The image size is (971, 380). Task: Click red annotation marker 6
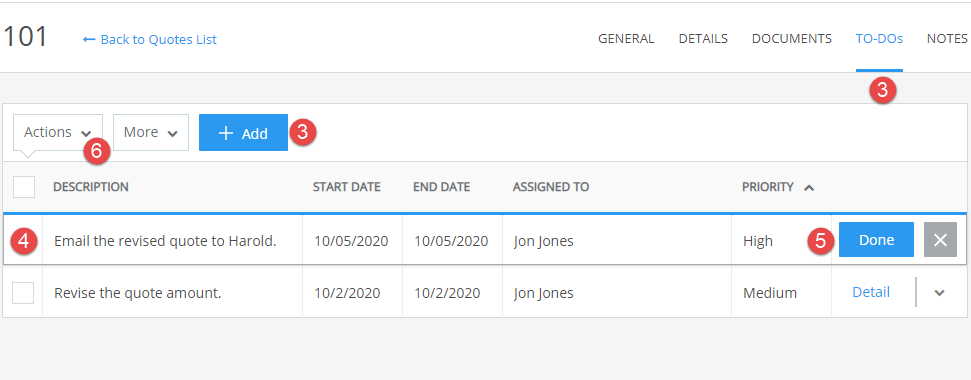tap(97, 151)
